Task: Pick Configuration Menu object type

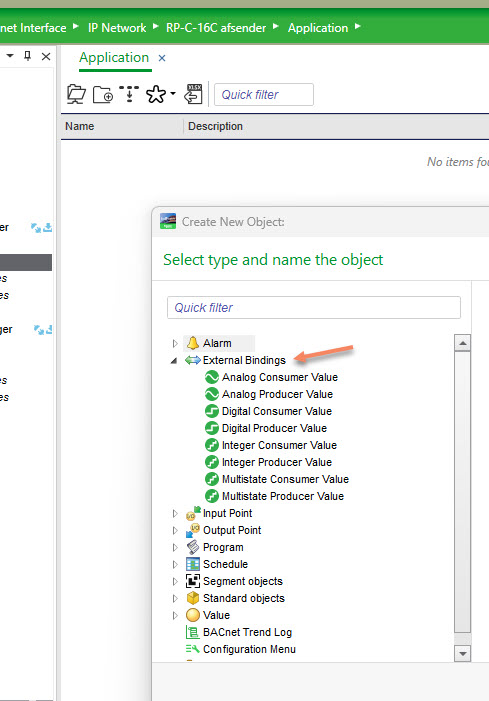Action: pyautogui.click(x=249, y=649)
